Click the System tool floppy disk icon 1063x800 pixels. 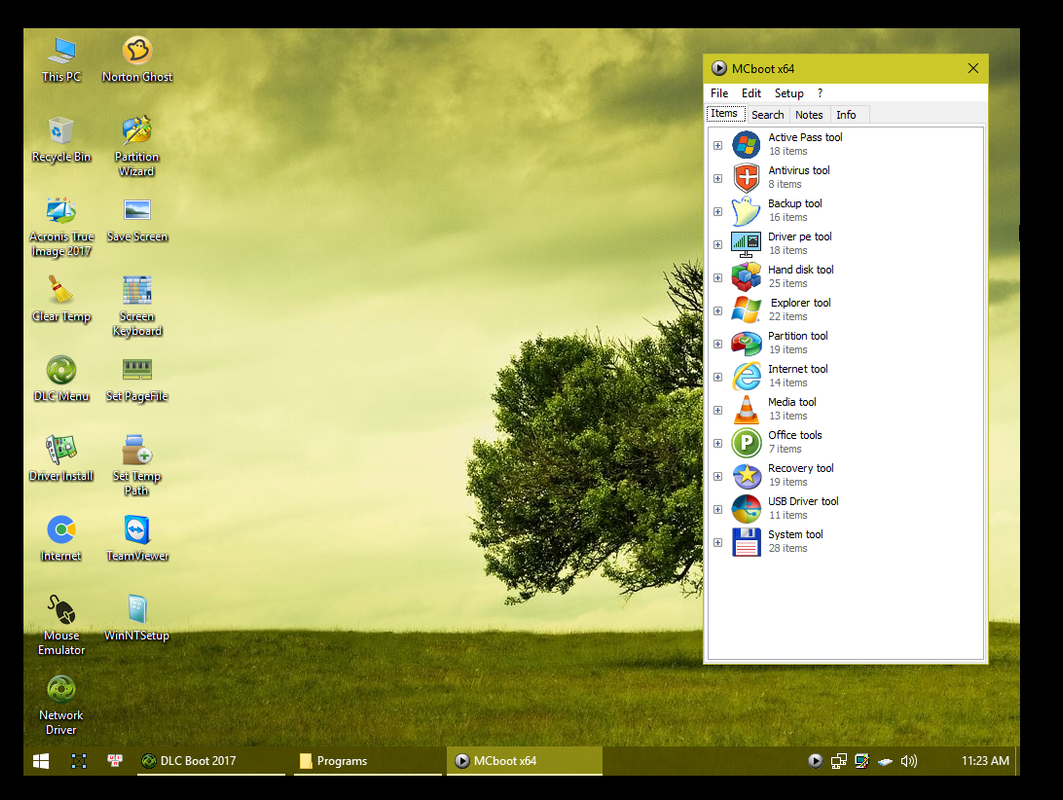(746, 542)
